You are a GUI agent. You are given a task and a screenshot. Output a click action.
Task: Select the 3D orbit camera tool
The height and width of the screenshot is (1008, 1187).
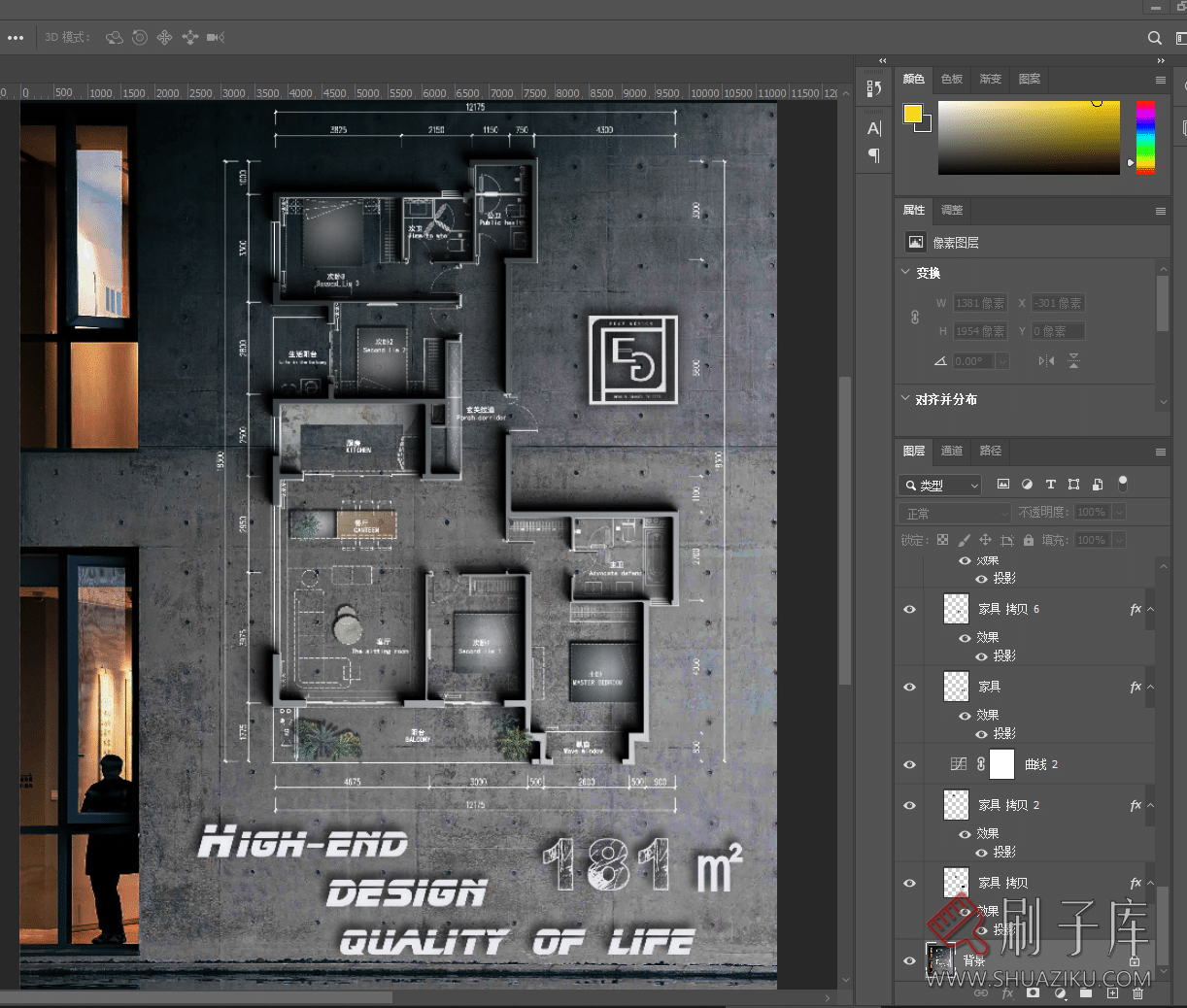tap(115, 38)
